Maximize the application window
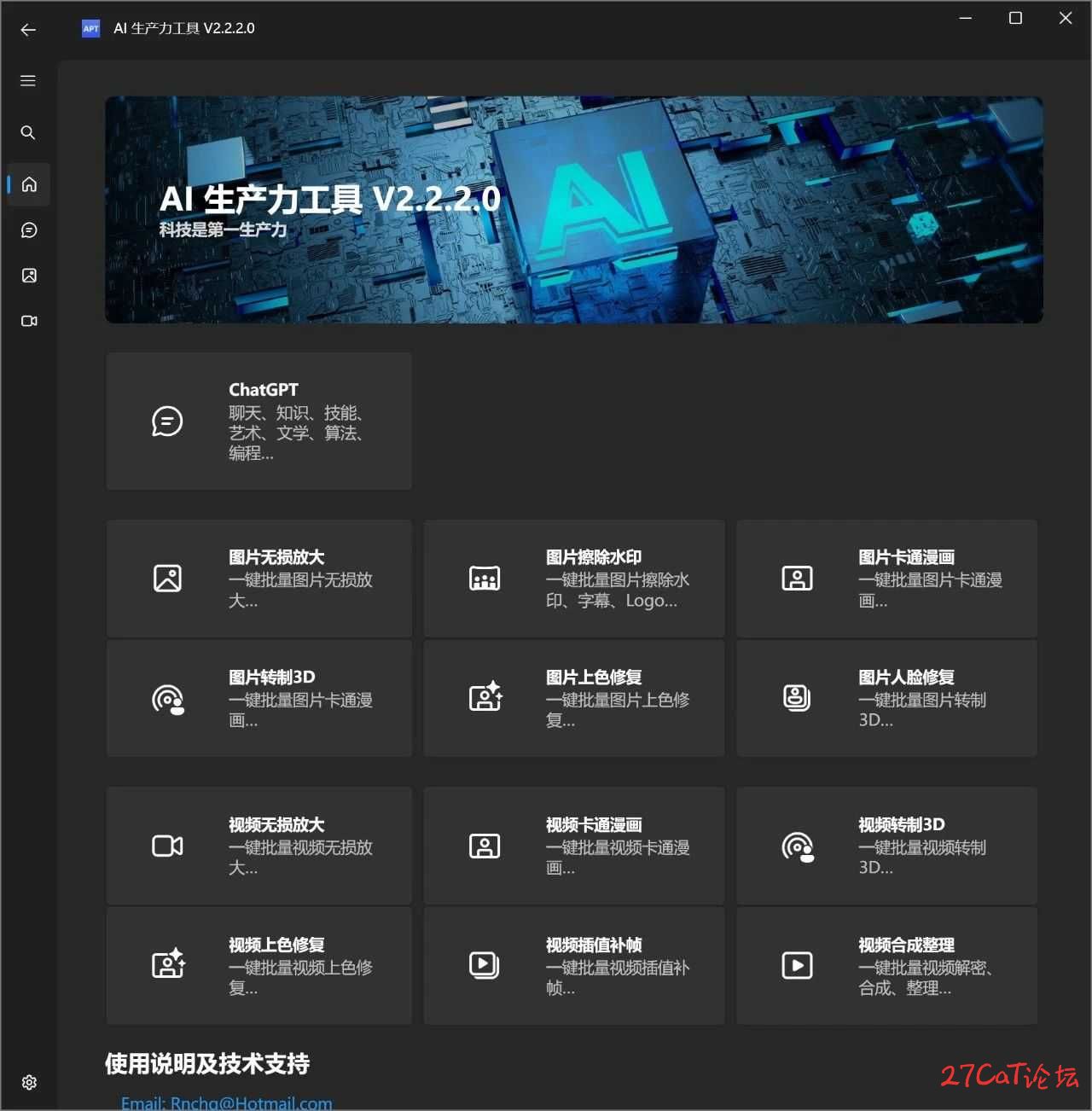Screen dimensions: 1092x1111 click(x=1015, y=18)
